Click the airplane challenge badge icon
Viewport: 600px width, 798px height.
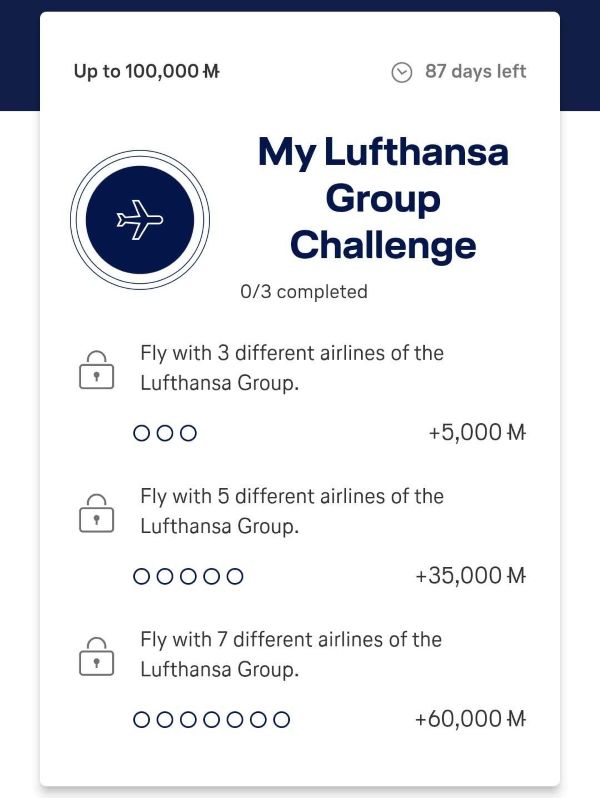pos(139,220)
